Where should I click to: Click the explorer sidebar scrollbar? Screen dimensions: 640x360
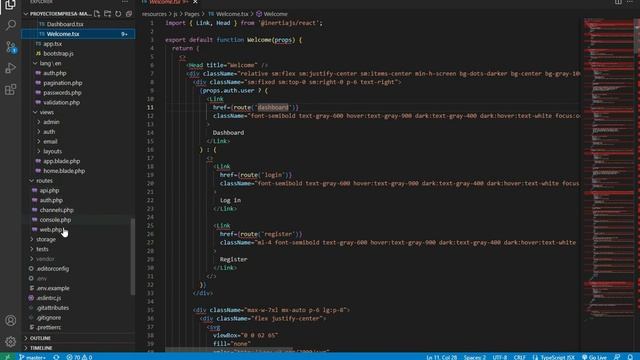tap(132, 256)
